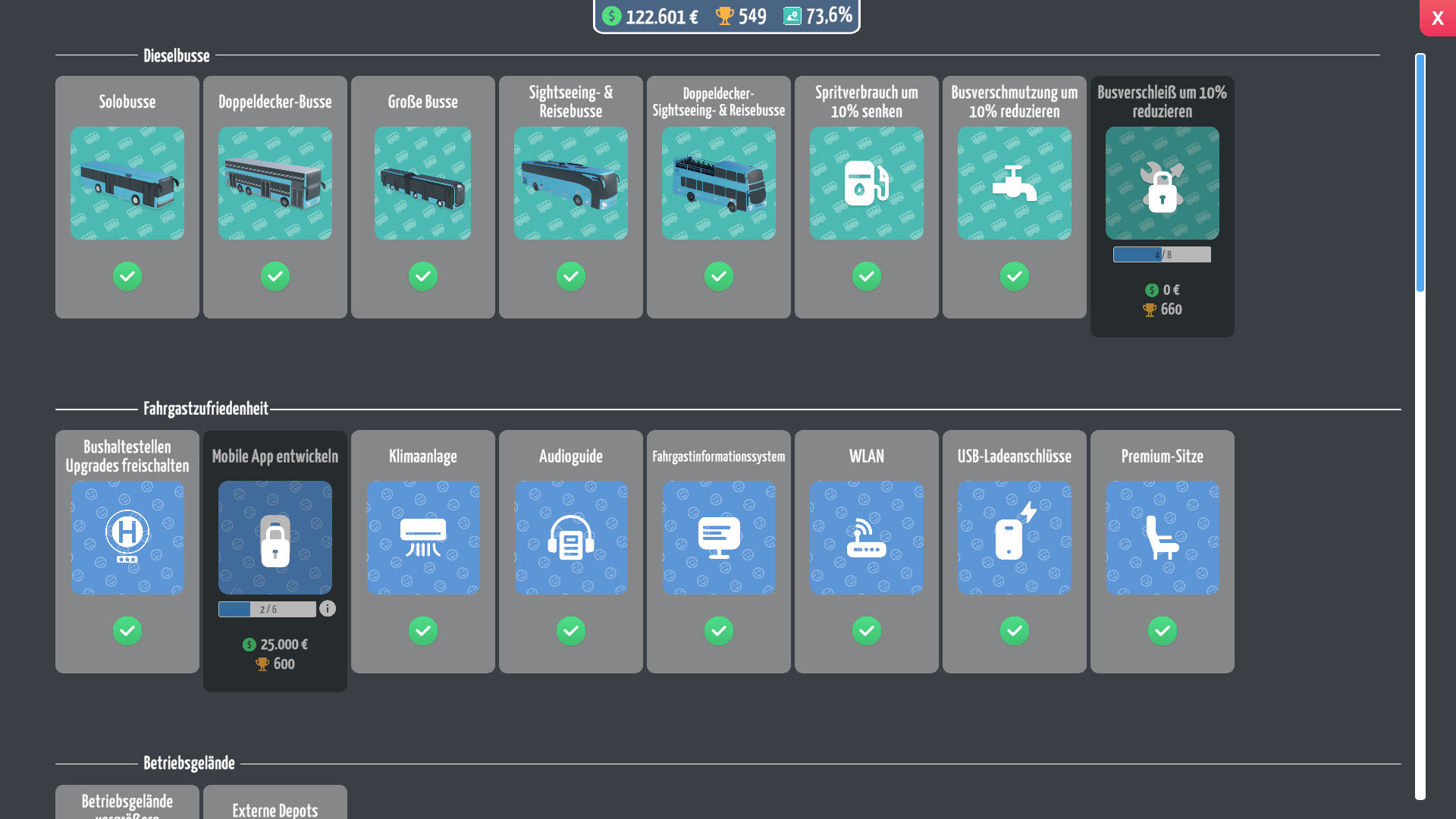Click the green checkmark under WLAN

867,631
